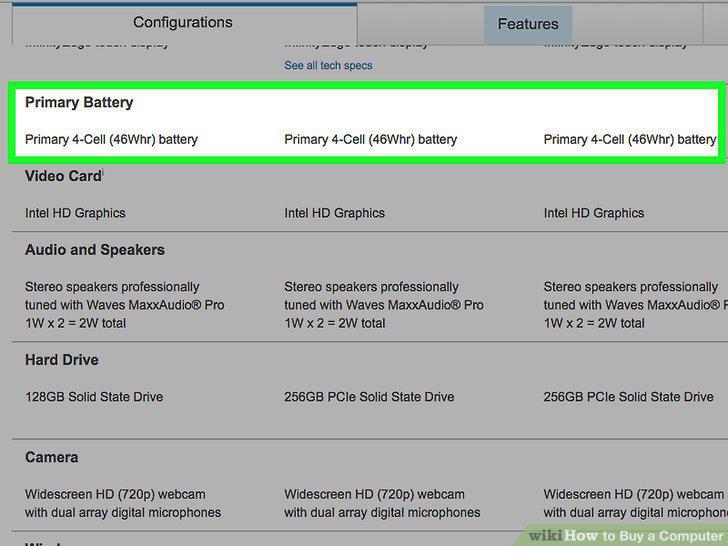Click third column Stereo speakers description
This screenshot has width=728, height=546.
pyautogui.click(x=636, y=305)
